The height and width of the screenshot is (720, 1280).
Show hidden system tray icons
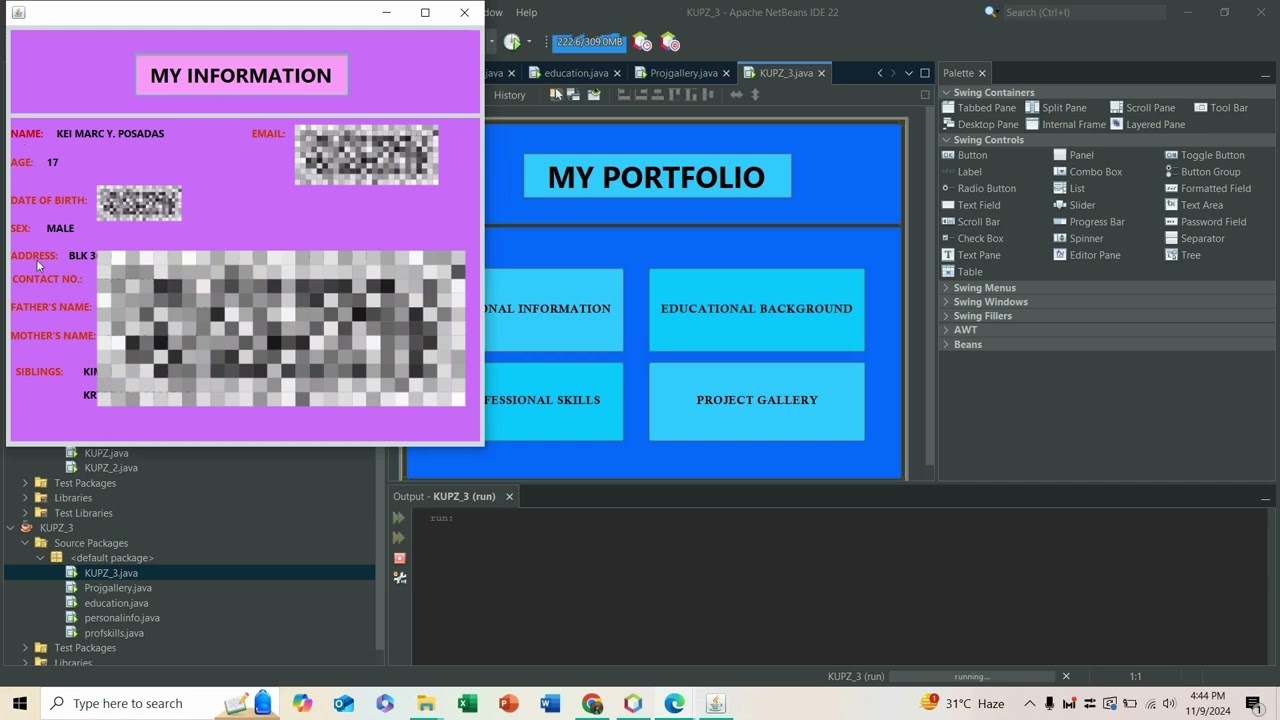pos(1029,704)
